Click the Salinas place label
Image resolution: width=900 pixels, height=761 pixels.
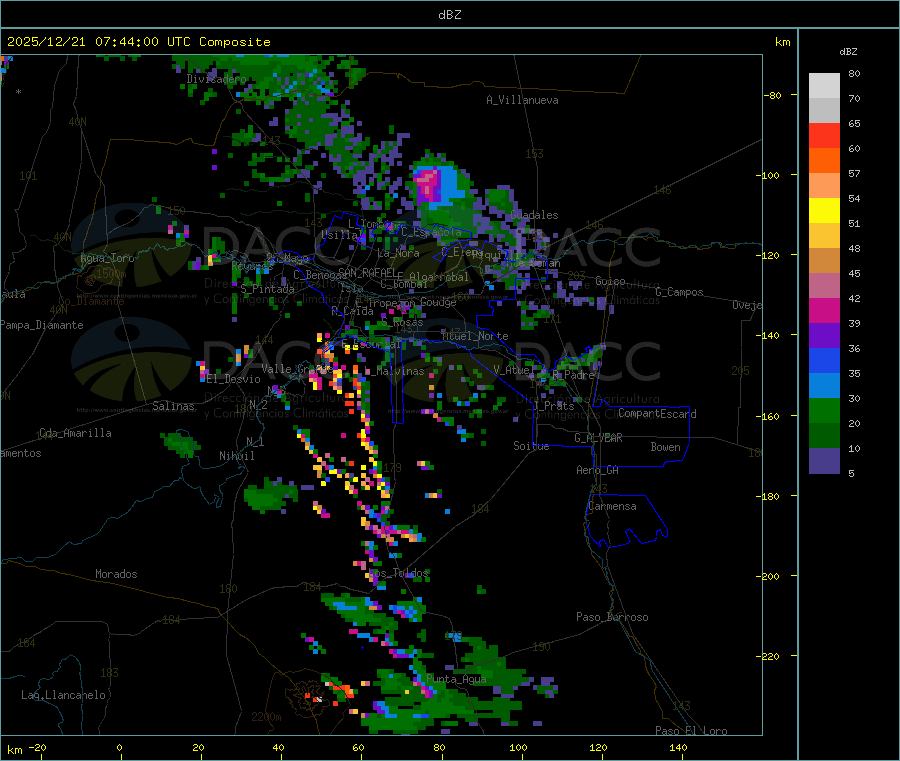tap(173, 406)
